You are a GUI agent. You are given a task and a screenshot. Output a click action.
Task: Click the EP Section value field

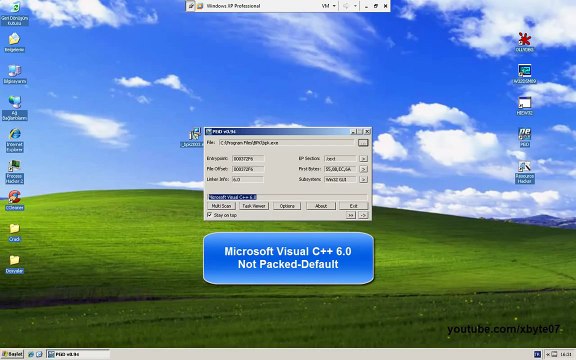click(x=340, y=159)
